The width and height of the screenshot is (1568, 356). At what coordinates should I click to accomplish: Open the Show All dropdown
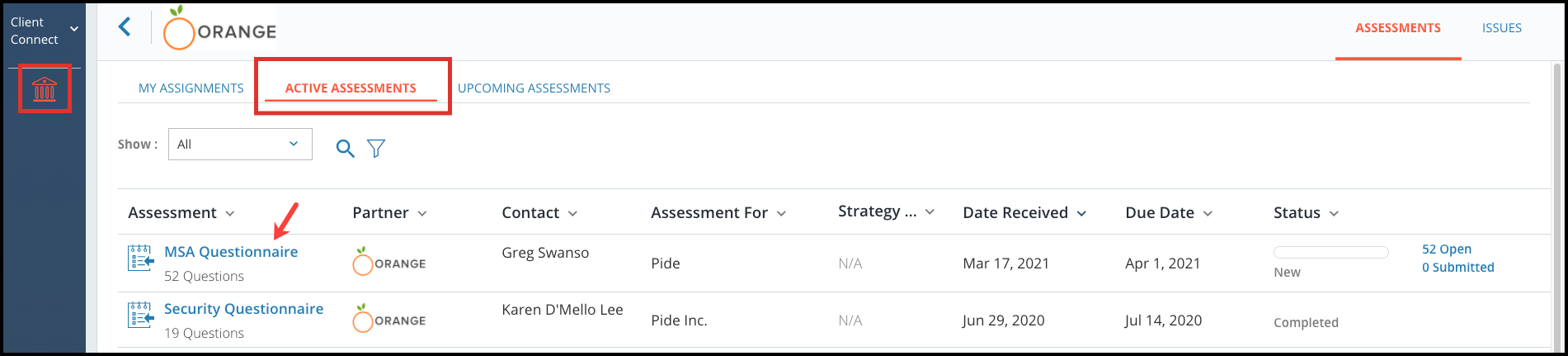tap(240, 144)
